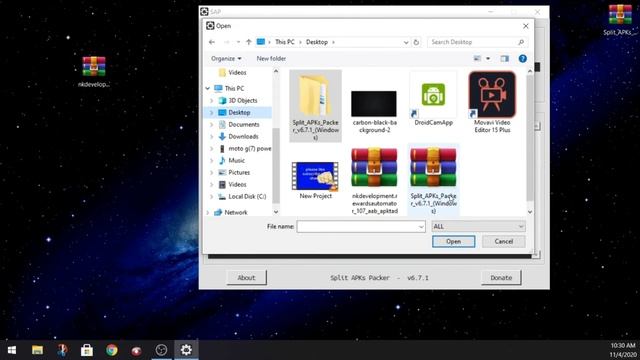Change view using the view icon

click(477, 59)
